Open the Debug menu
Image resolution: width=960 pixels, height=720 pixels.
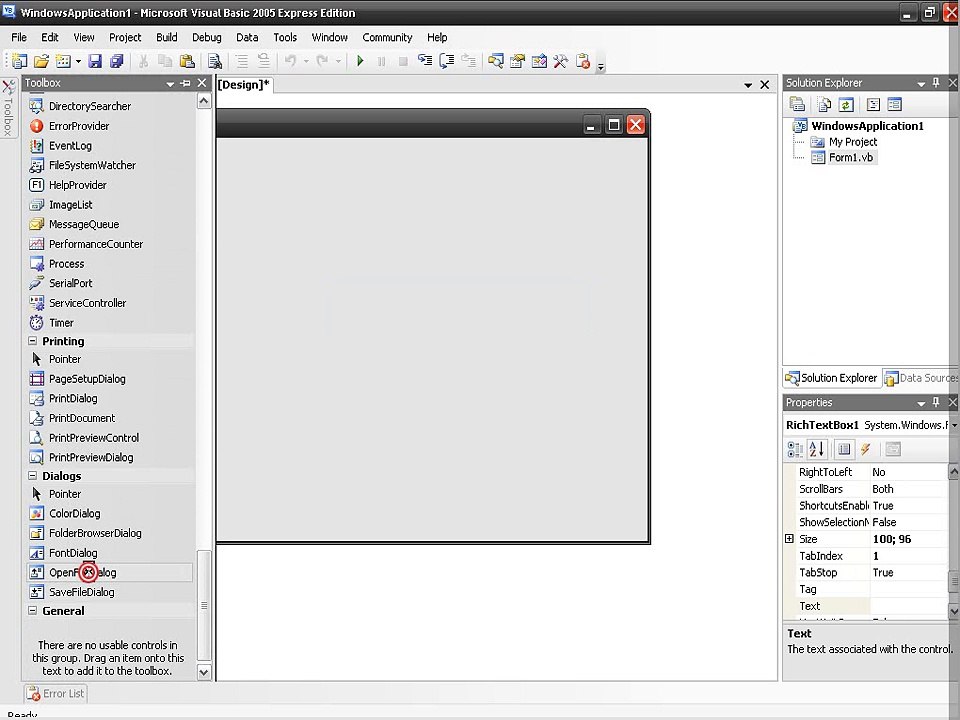point(207,37)
